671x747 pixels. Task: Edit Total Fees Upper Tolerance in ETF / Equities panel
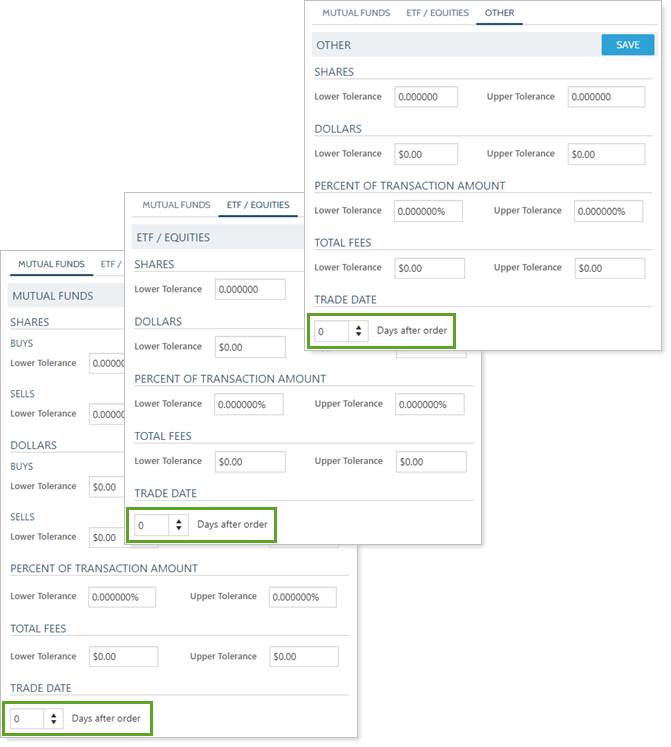click(x=431, y=461)
